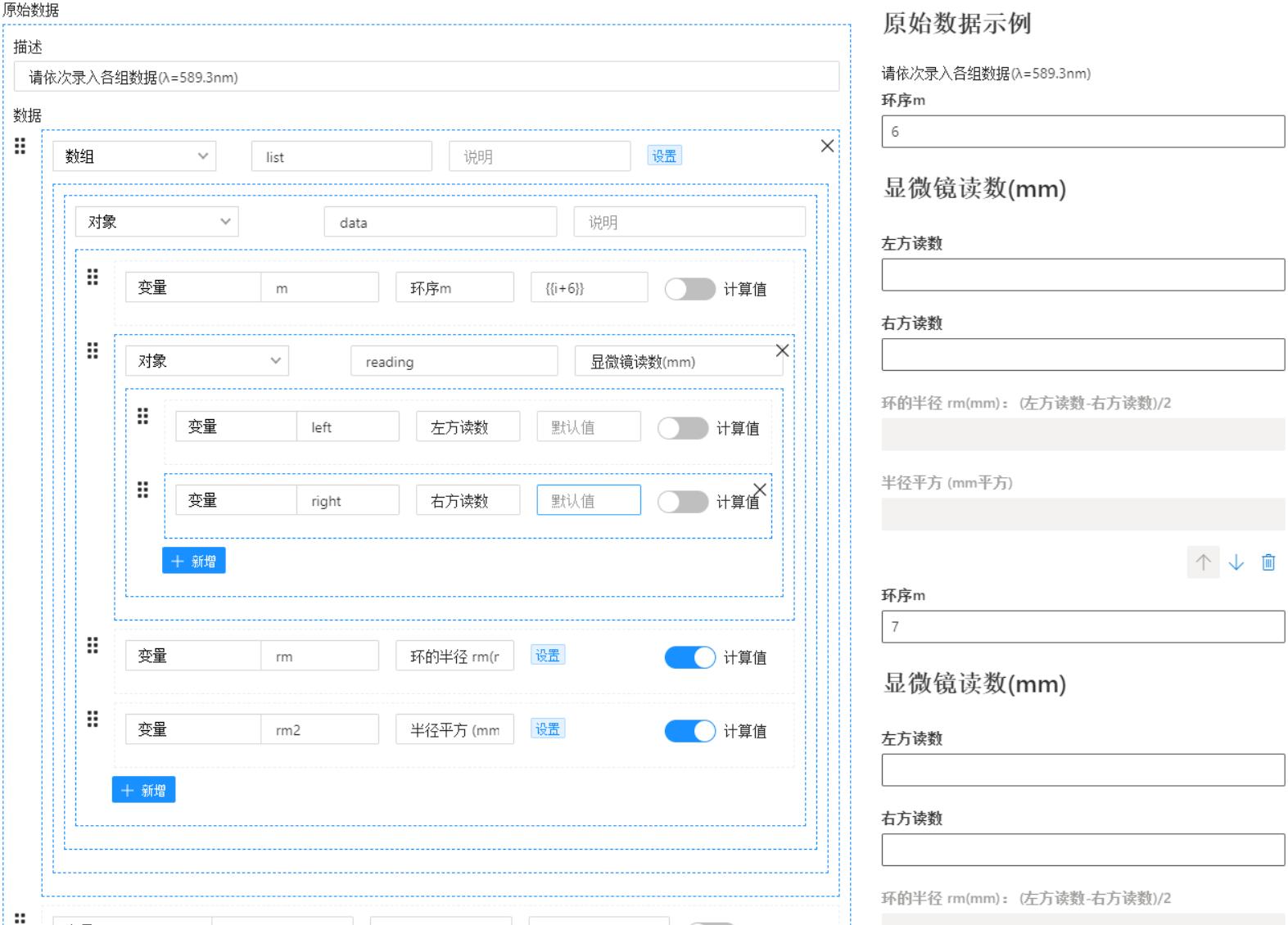
Task: Enable computed value for left reading
Action: pyautogui.click(x=682, y=428)
